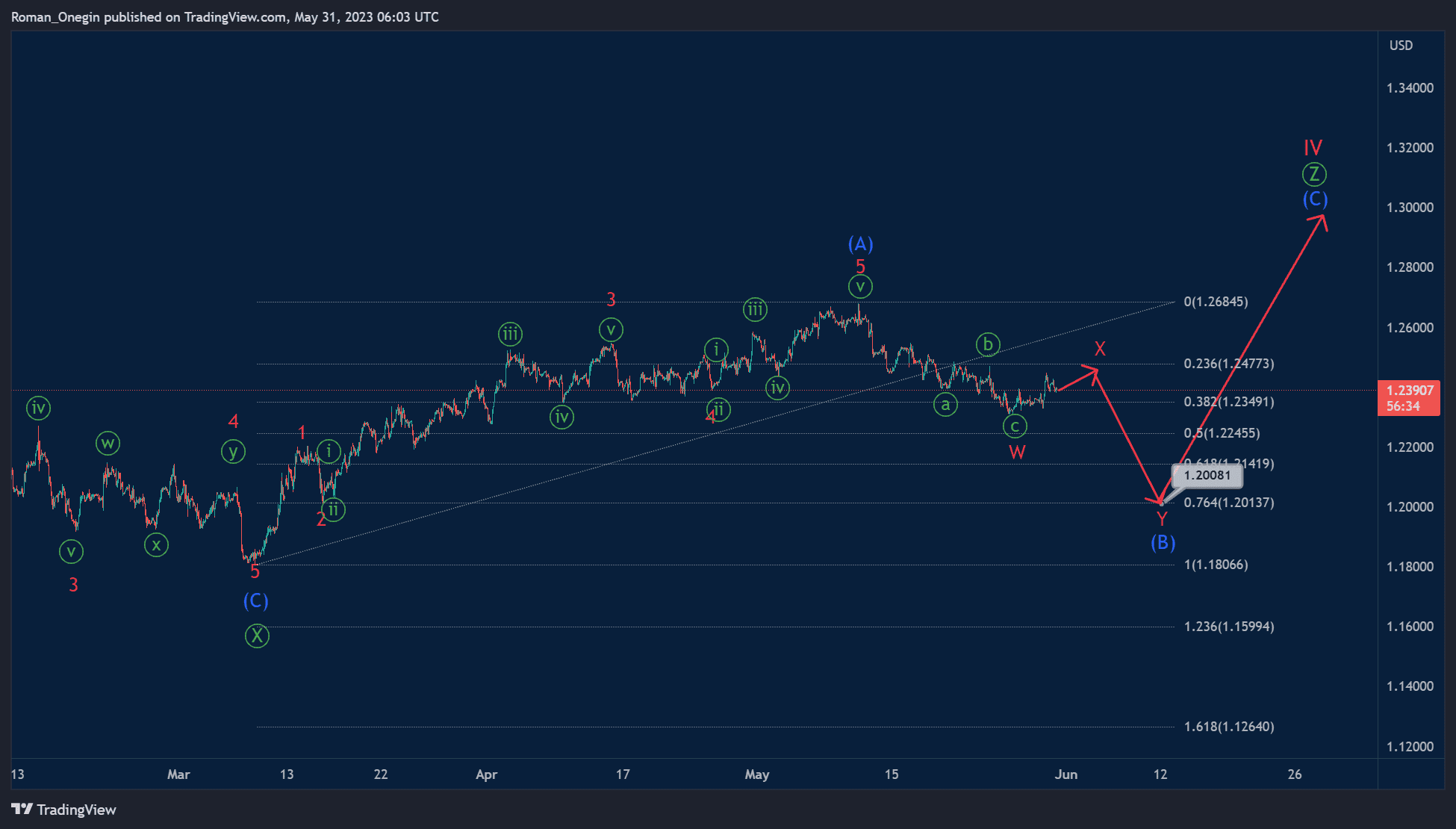Select the green circled Ⓩ wave marker
This screenshot has width=1456, height=829.
(x=1314, y=174)
